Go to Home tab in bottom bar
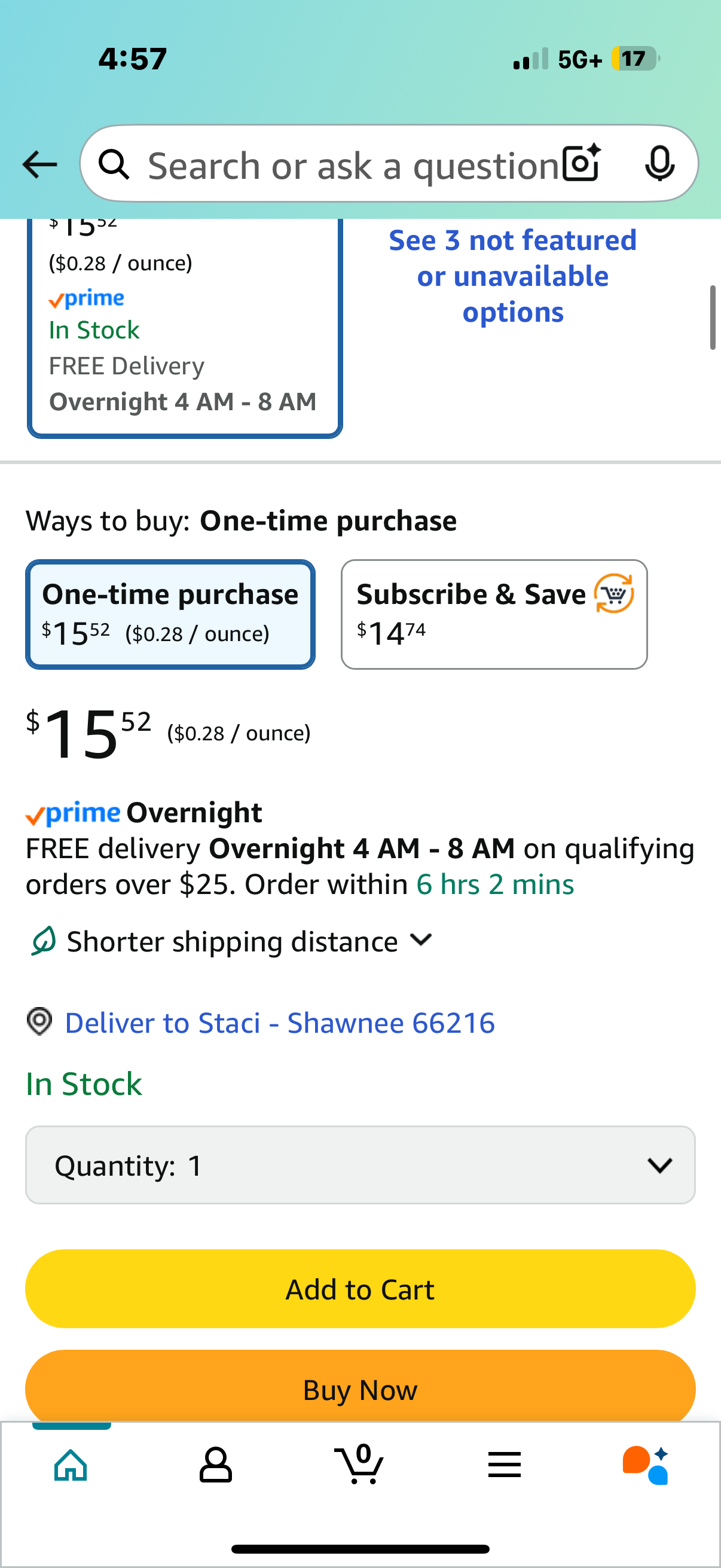 (71, 1465)
